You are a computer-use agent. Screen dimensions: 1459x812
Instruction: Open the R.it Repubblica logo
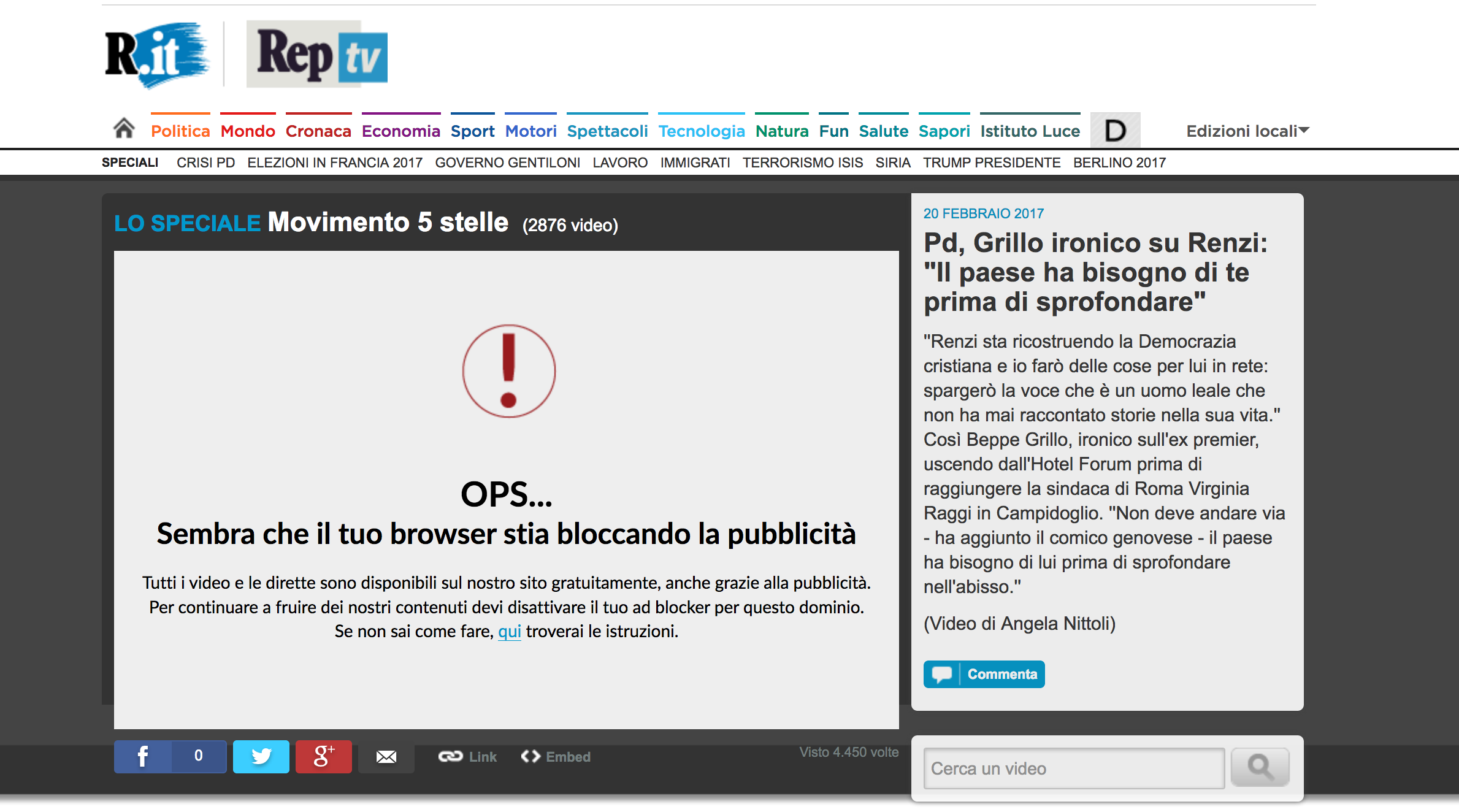[157, 55]
